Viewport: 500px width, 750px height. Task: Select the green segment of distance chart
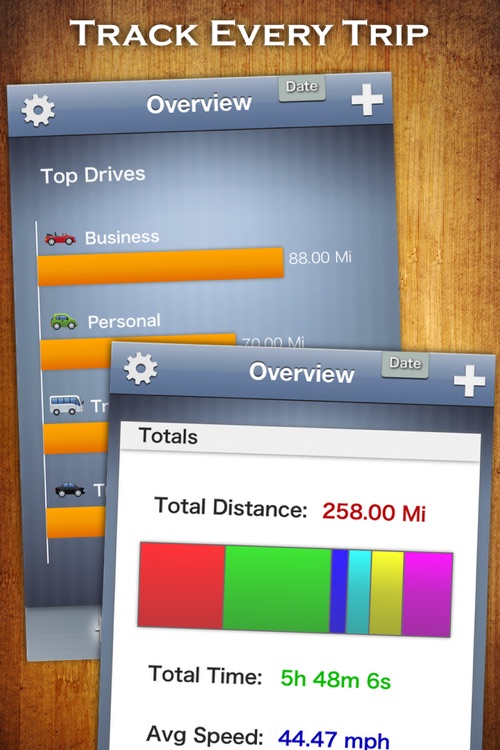[277, 589]
